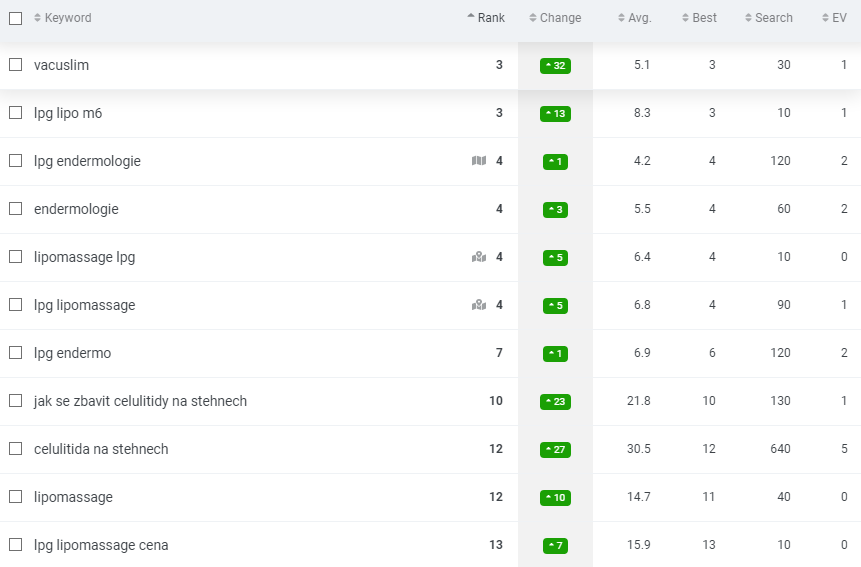Tick checkbox for lpg lipomassage cena
Screen dimensions: 861x567
(15, 544)
